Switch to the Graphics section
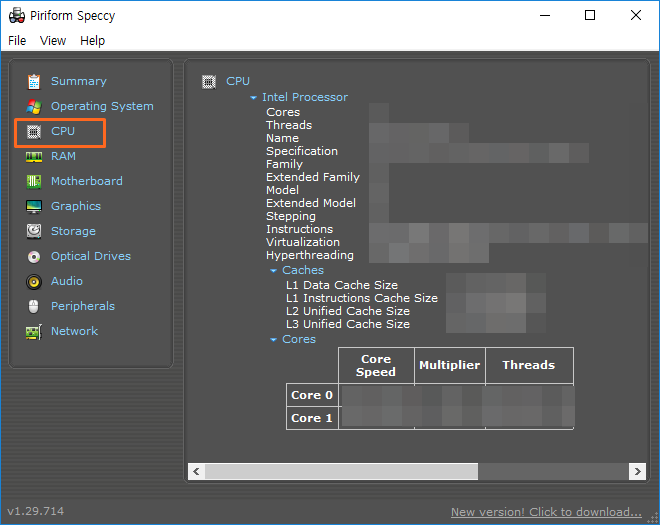The width and height of the screenshot is (660, 525). pos(76,206)
